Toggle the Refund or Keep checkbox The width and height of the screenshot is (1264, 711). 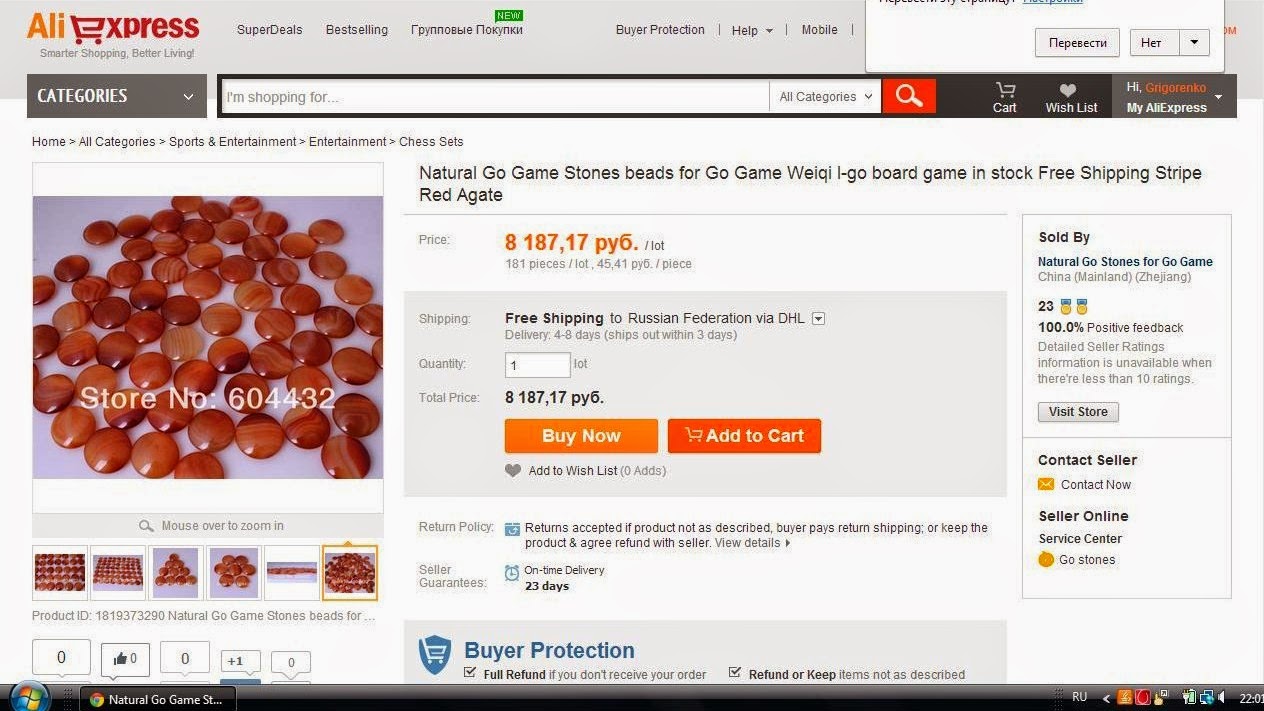tap(735, 673)
